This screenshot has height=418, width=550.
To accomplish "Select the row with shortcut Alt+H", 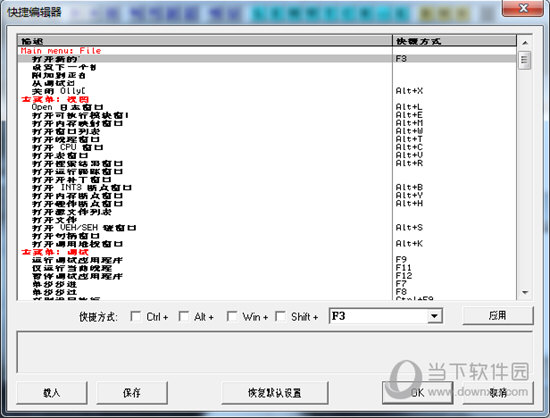I will [x=267, y=204].
